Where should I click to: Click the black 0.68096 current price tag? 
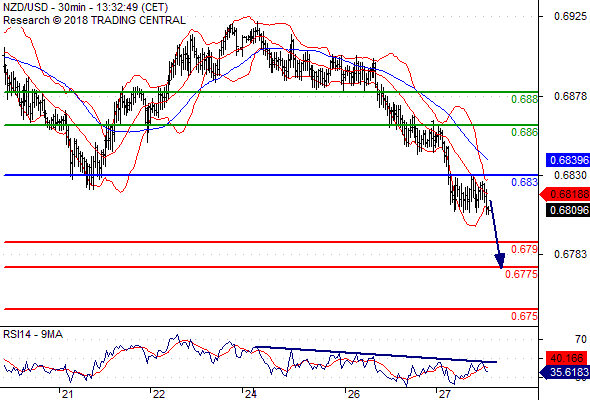click(x=568, y=210)
